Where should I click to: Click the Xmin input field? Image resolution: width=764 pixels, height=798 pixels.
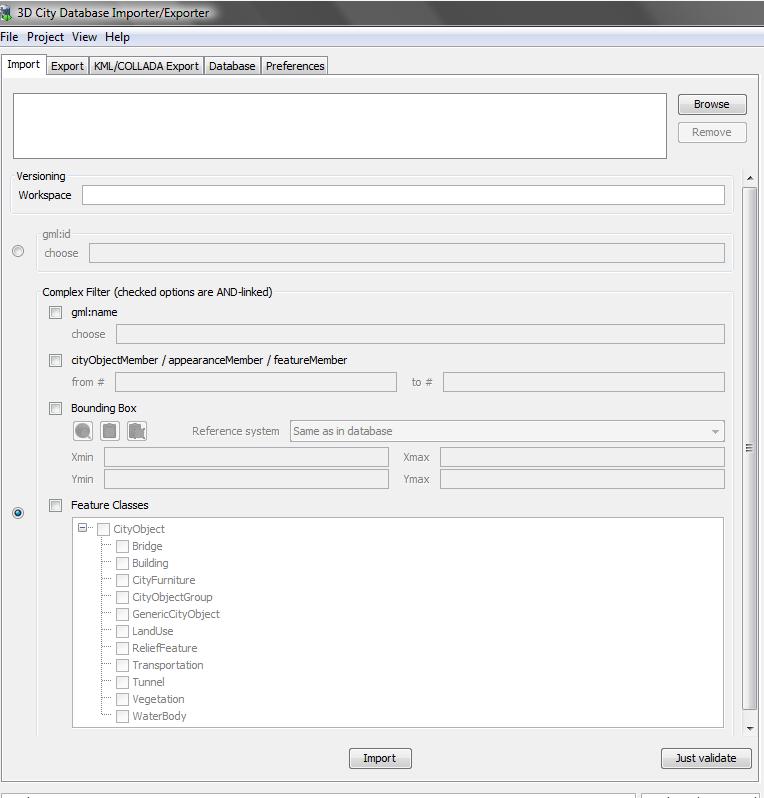pyautogui.click(x=246, y=457)
